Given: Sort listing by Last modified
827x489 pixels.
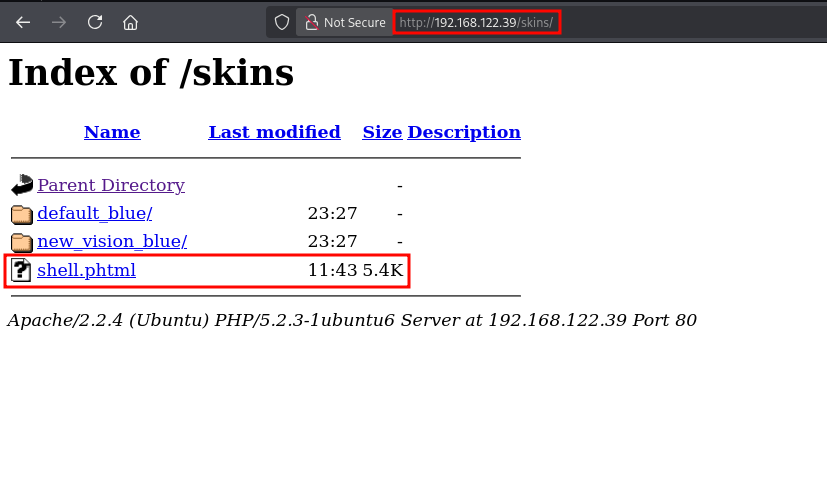Looking at the screenshot, I should click(x=274, y=132).
